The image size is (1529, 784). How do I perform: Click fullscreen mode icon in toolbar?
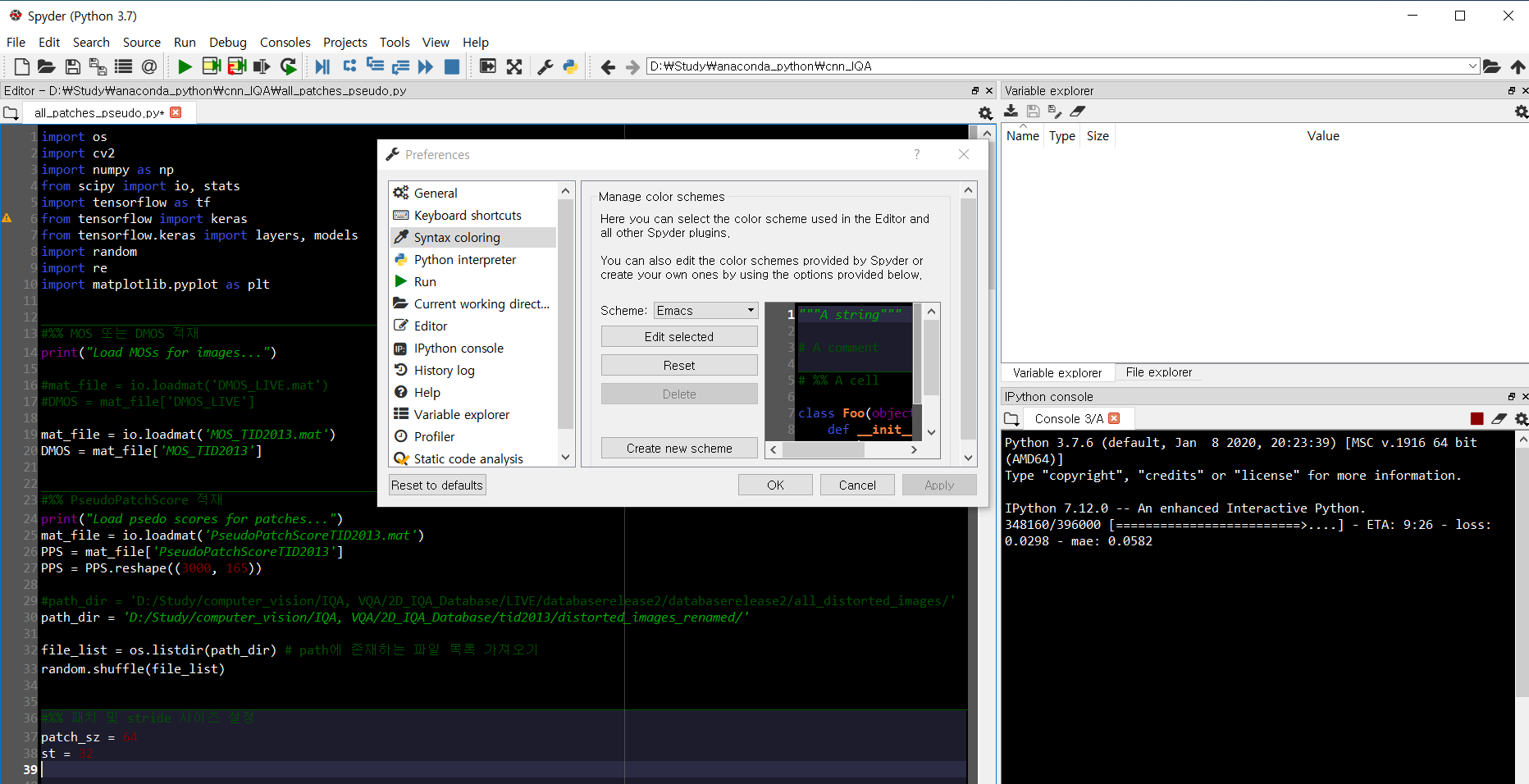point(514,66)
